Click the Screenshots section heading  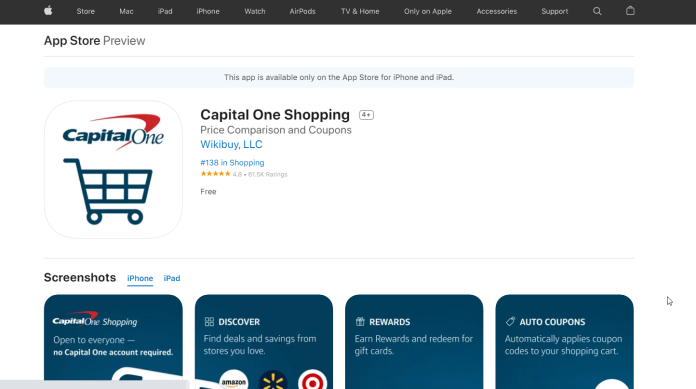click(80, 278)
